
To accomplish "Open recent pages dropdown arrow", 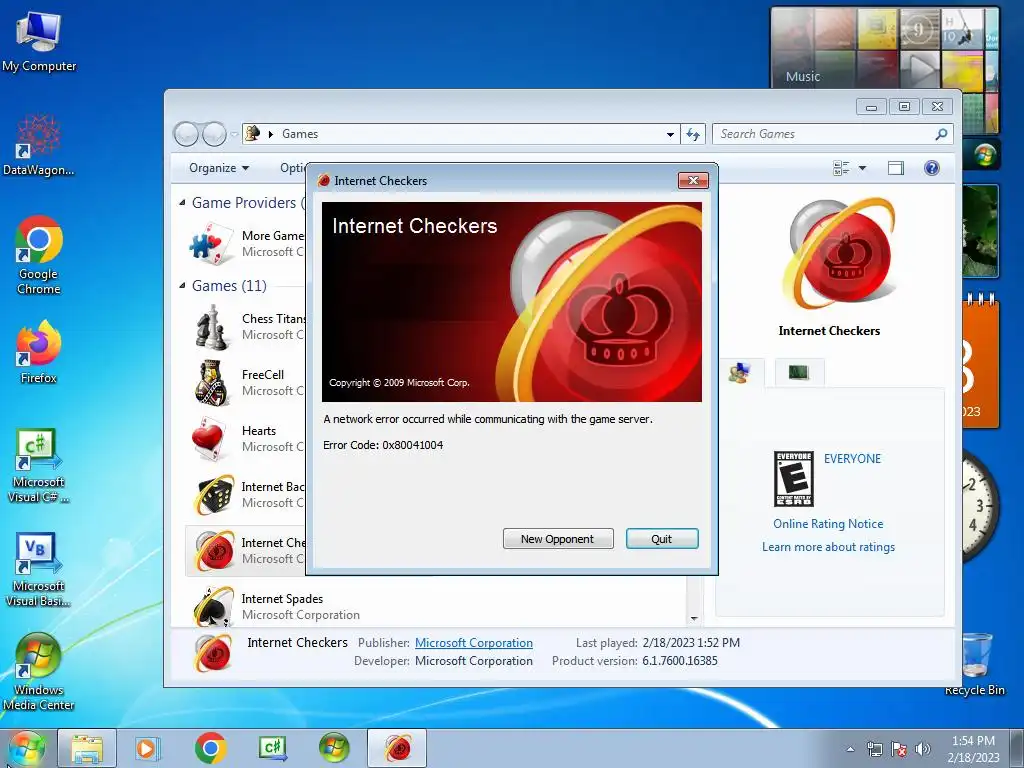I will click(x=234, y=134).
